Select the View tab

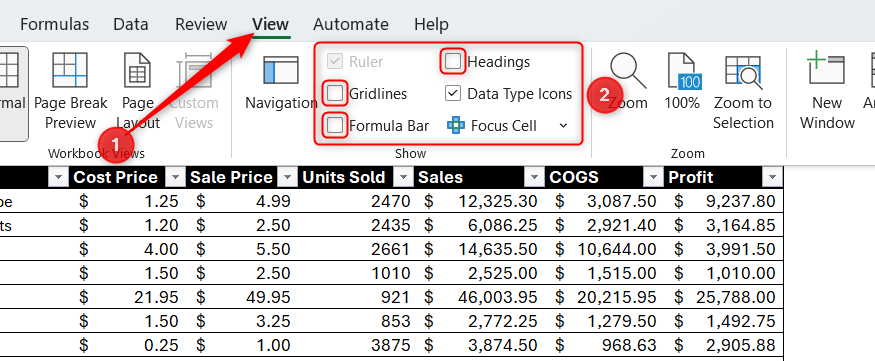[271, 25]
